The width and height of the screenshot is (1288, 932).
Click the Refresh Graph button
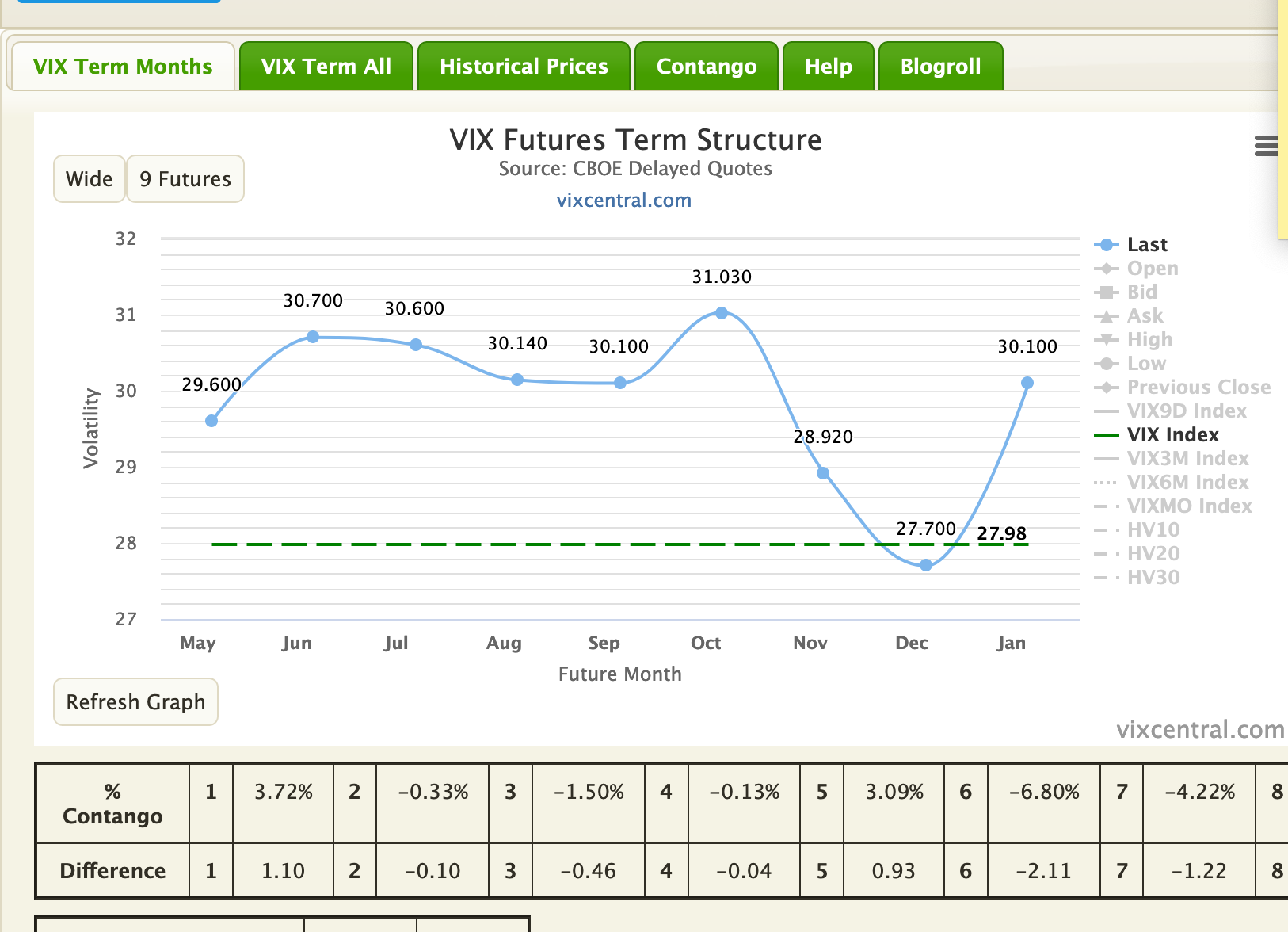[x=135, y=702]
